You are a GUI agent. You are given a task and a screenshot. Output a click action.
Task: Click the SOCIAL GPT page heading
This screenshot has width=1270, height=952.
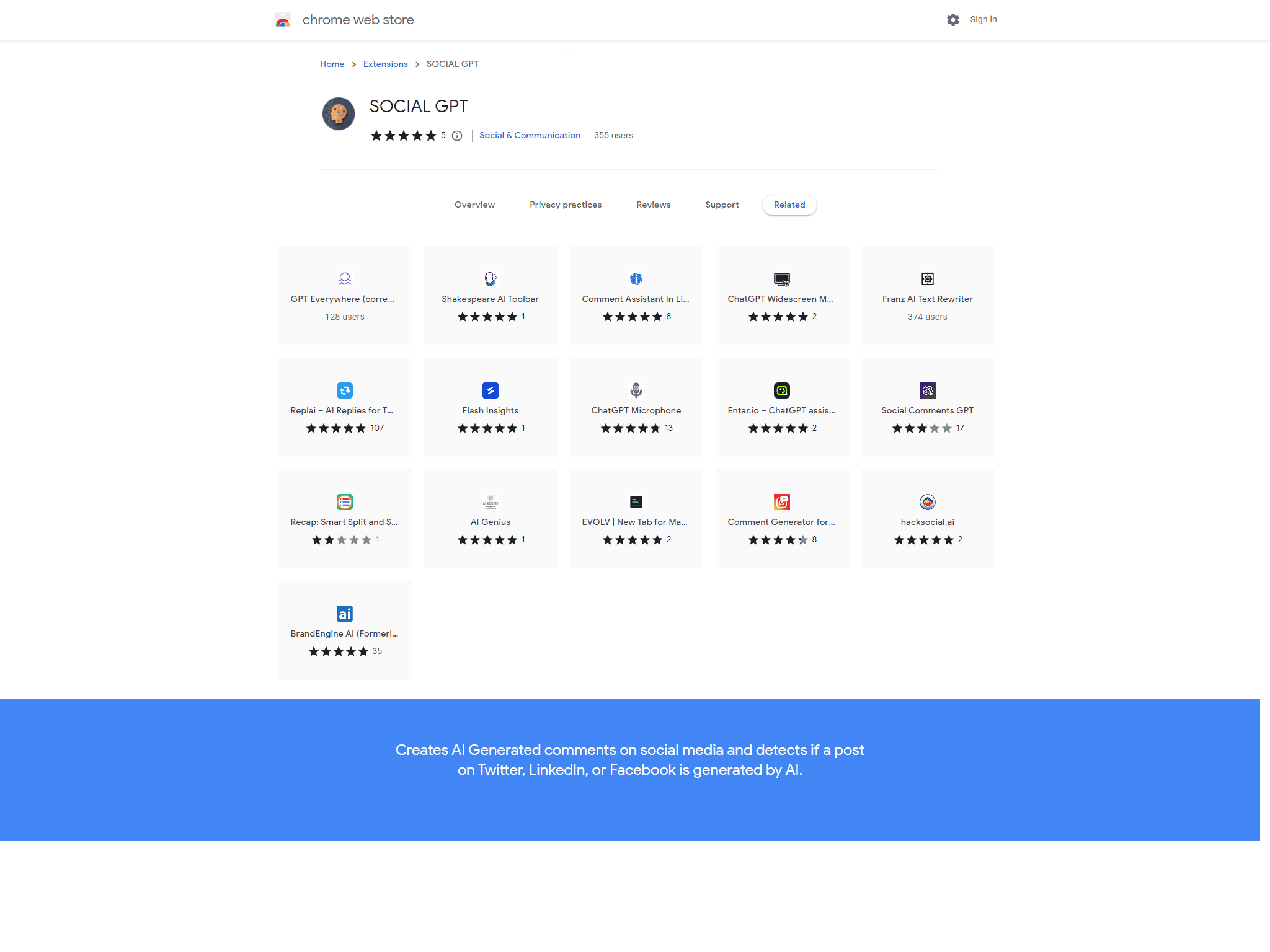coord(419,107)
